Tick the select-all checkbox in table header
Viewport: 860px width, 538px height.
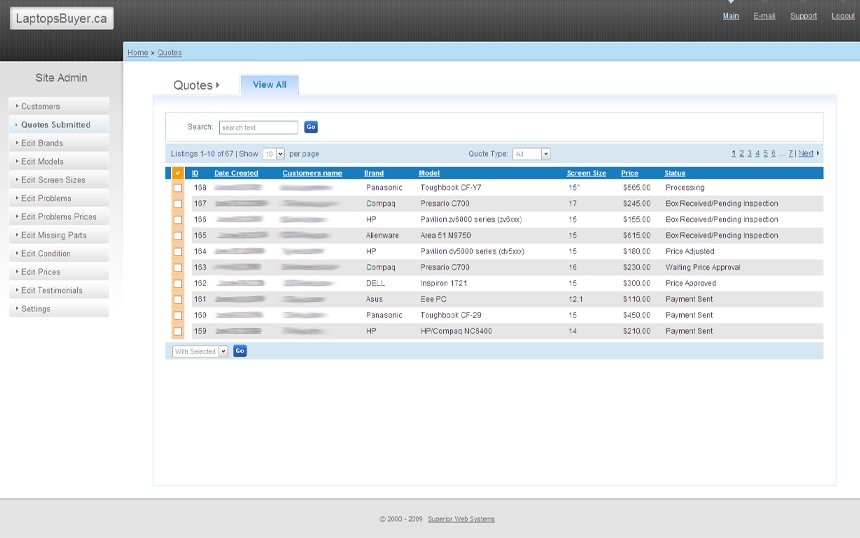pos(178,173)
